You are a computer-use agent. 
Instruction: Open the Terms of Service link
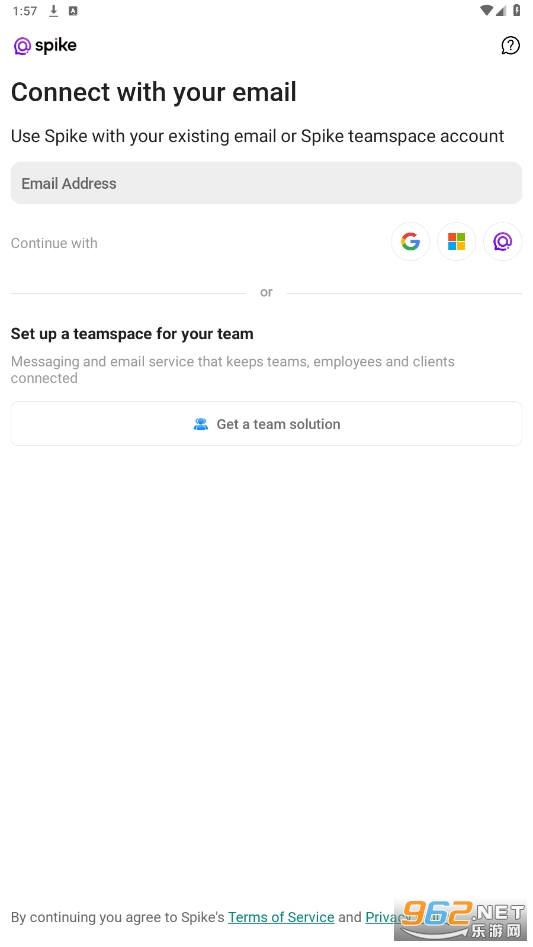point(281,917)
